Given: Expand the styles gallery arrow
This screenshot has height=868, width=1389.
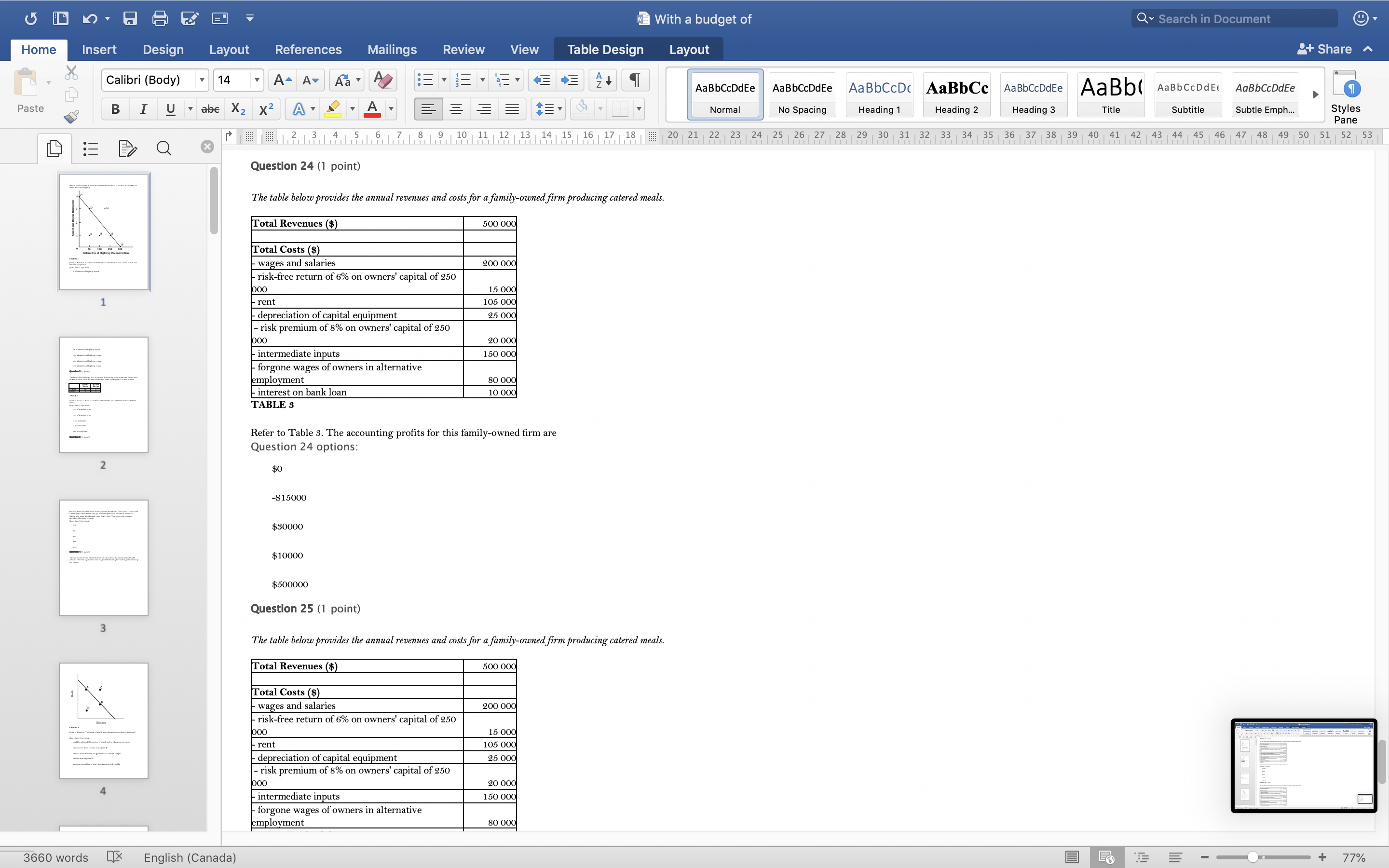Looking at the screenshot, I should click(x=1315, y=95).
